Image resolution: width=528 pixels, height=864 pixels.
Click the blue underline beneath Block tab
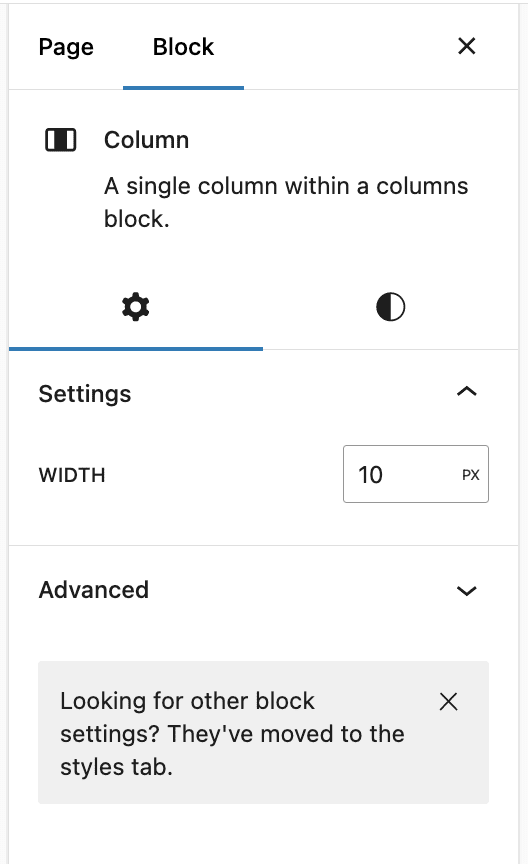(183, 88)
